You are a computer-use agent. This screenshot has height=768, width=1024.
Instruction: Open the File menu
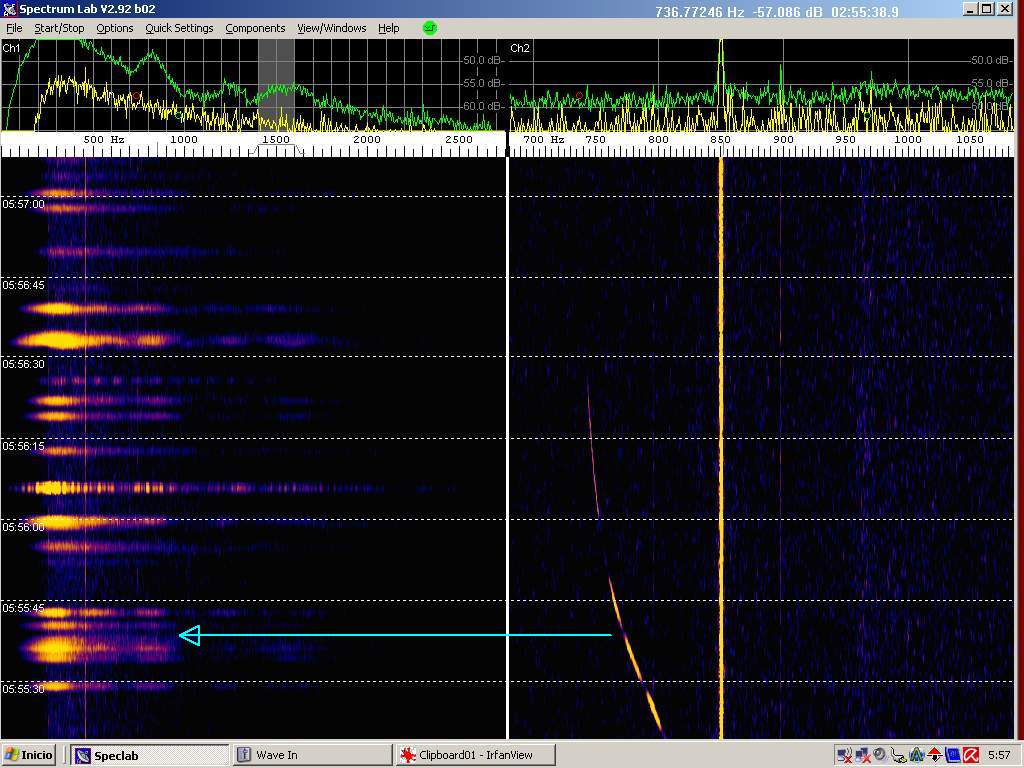click(14, 28)
